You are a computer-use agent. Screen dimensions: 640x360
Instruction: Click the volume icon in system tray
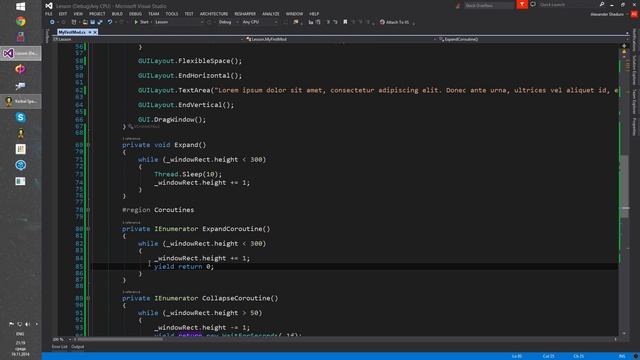point(28,324)
